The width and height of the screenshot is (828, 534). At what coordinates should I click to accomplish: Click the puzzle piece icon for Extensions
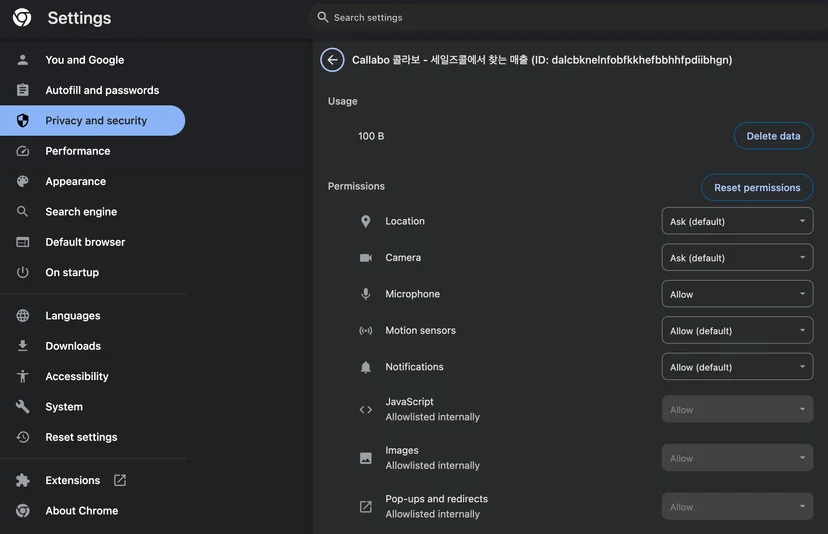tap(23, 480)
